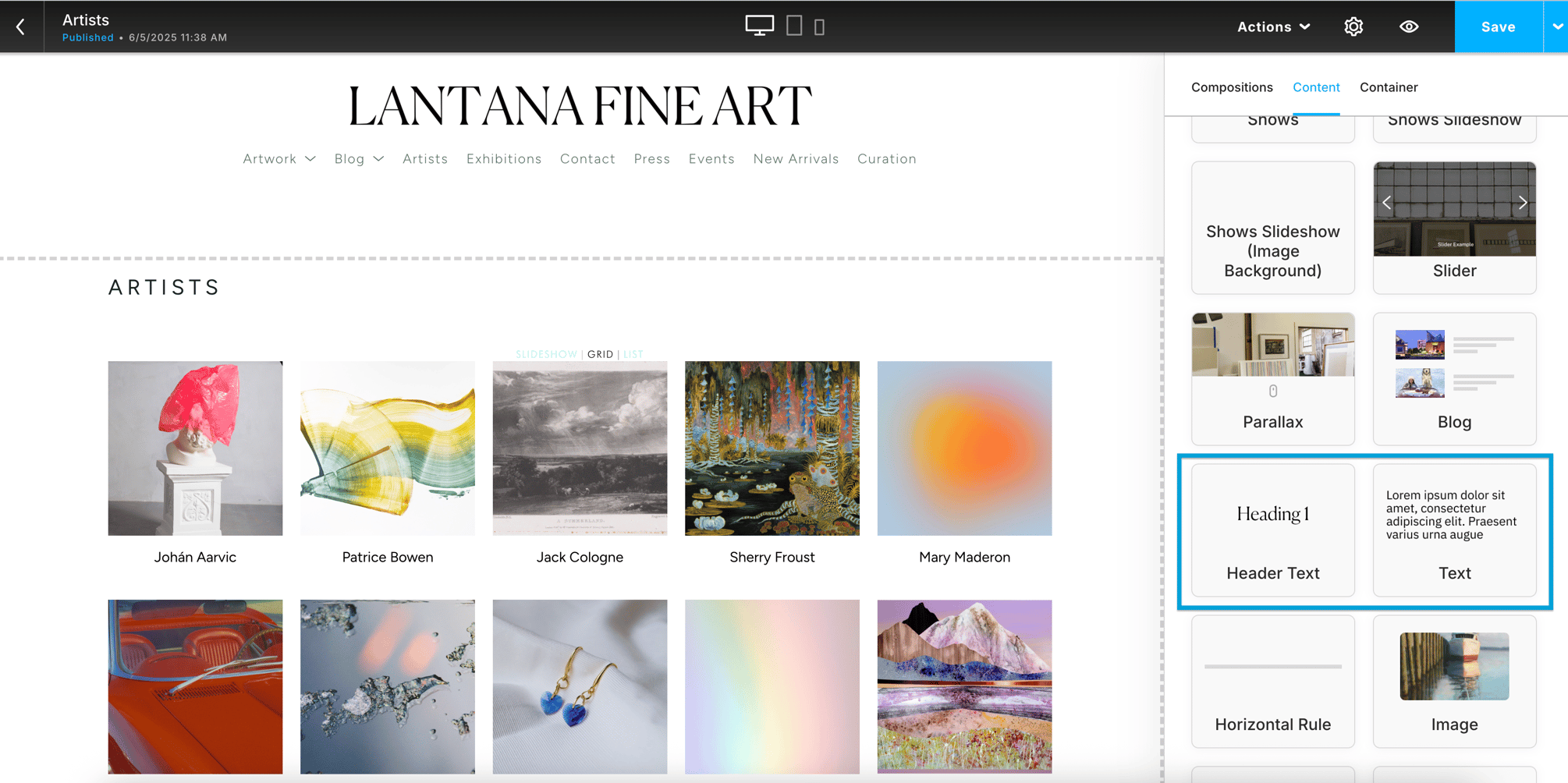Switch to tablet preview icon
This screenshot has height=783, width=1568.
[794, 26]
